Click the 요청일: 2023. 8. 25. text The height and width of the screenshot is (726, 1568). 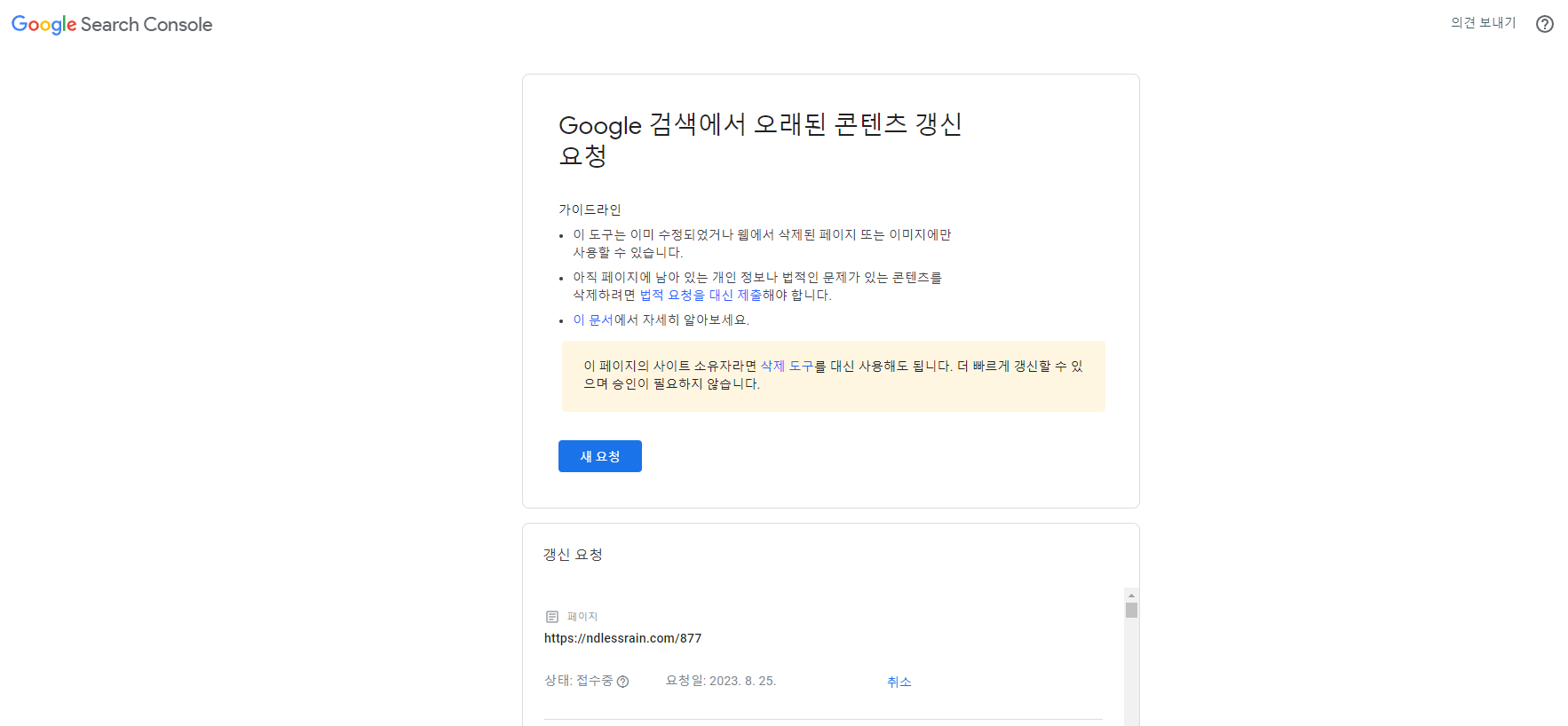[x=721, y=681]
